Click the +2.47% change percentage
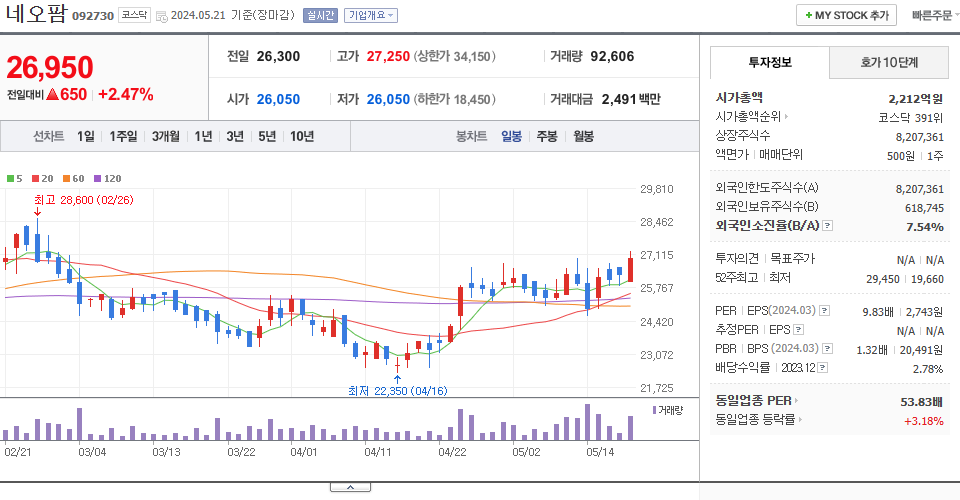 [126, 94]
